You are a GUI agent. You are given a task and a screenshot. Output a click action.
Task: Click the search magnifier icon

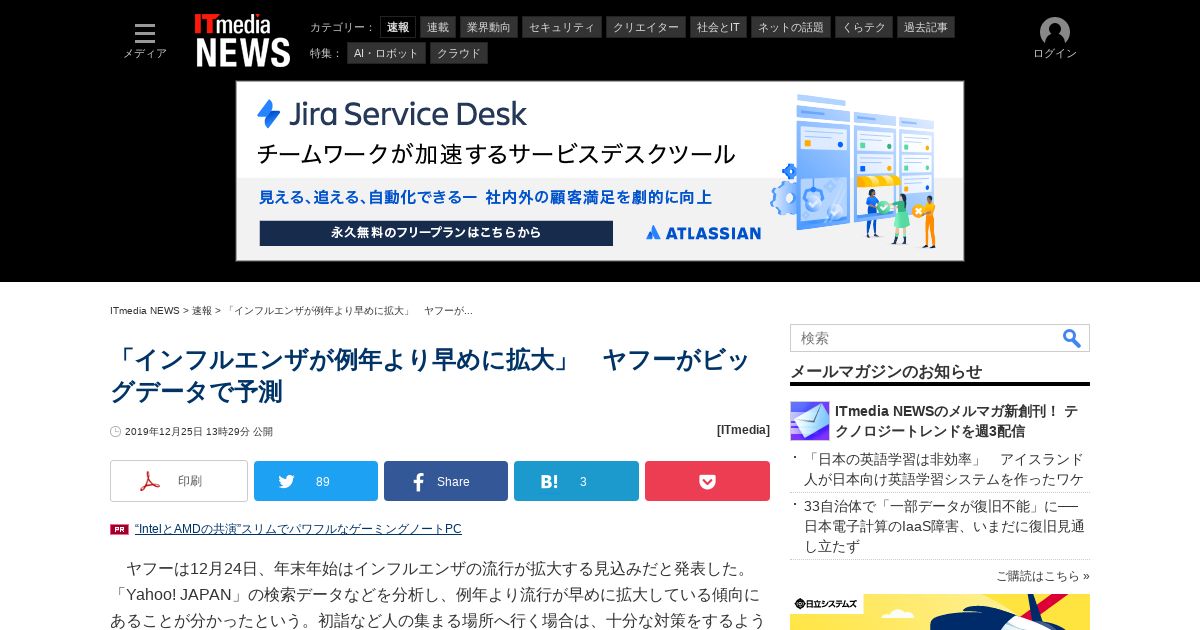[1071, 338]
